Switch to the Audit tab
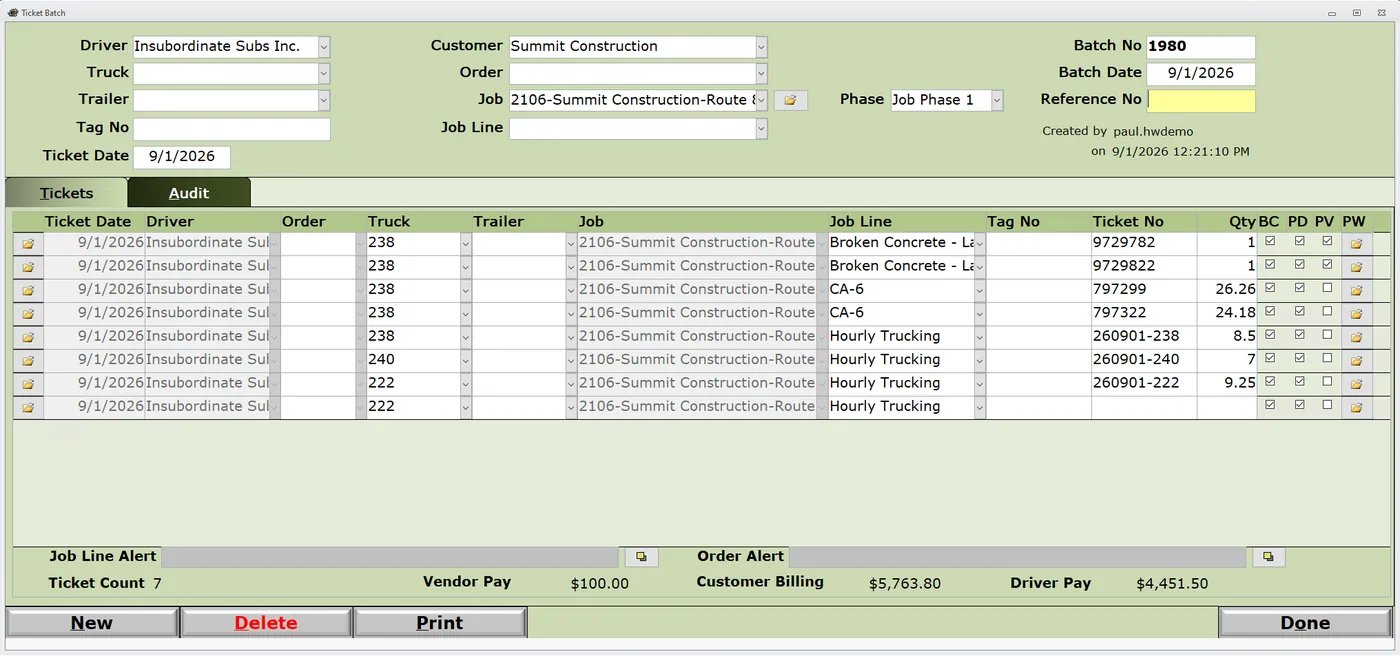1400x656 pixels. (189, 194)
